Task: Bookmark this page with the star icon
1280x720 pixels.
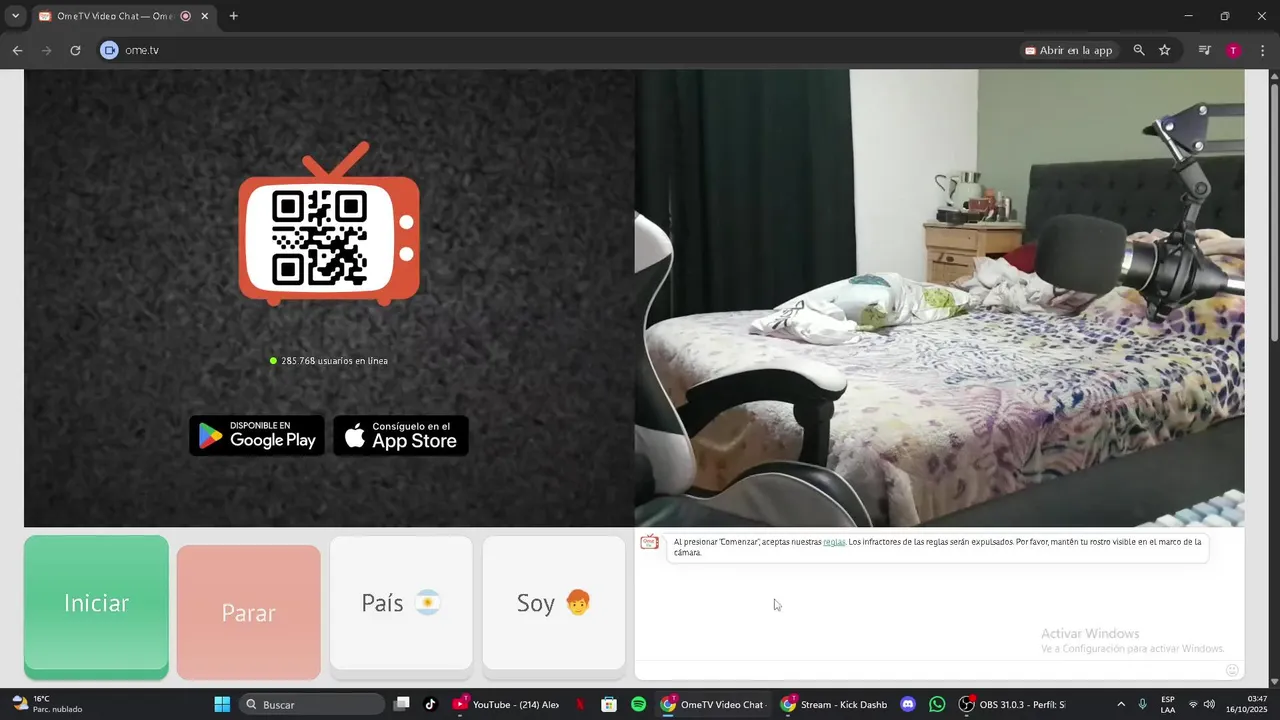Action: tap(1164, 50)
